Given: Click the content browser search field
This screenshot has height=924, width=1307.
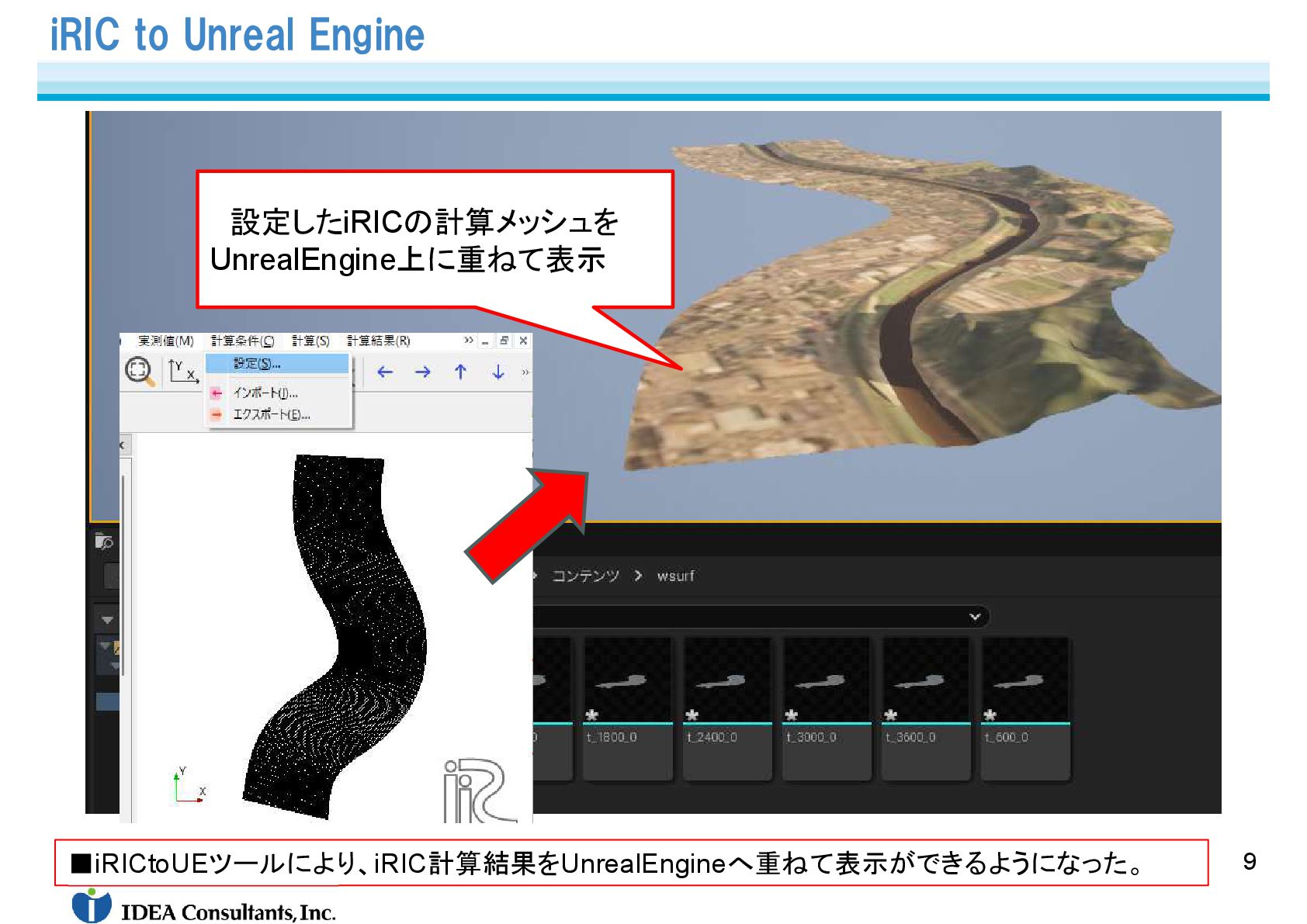Looking at the screenshot, I should (761, 617).
